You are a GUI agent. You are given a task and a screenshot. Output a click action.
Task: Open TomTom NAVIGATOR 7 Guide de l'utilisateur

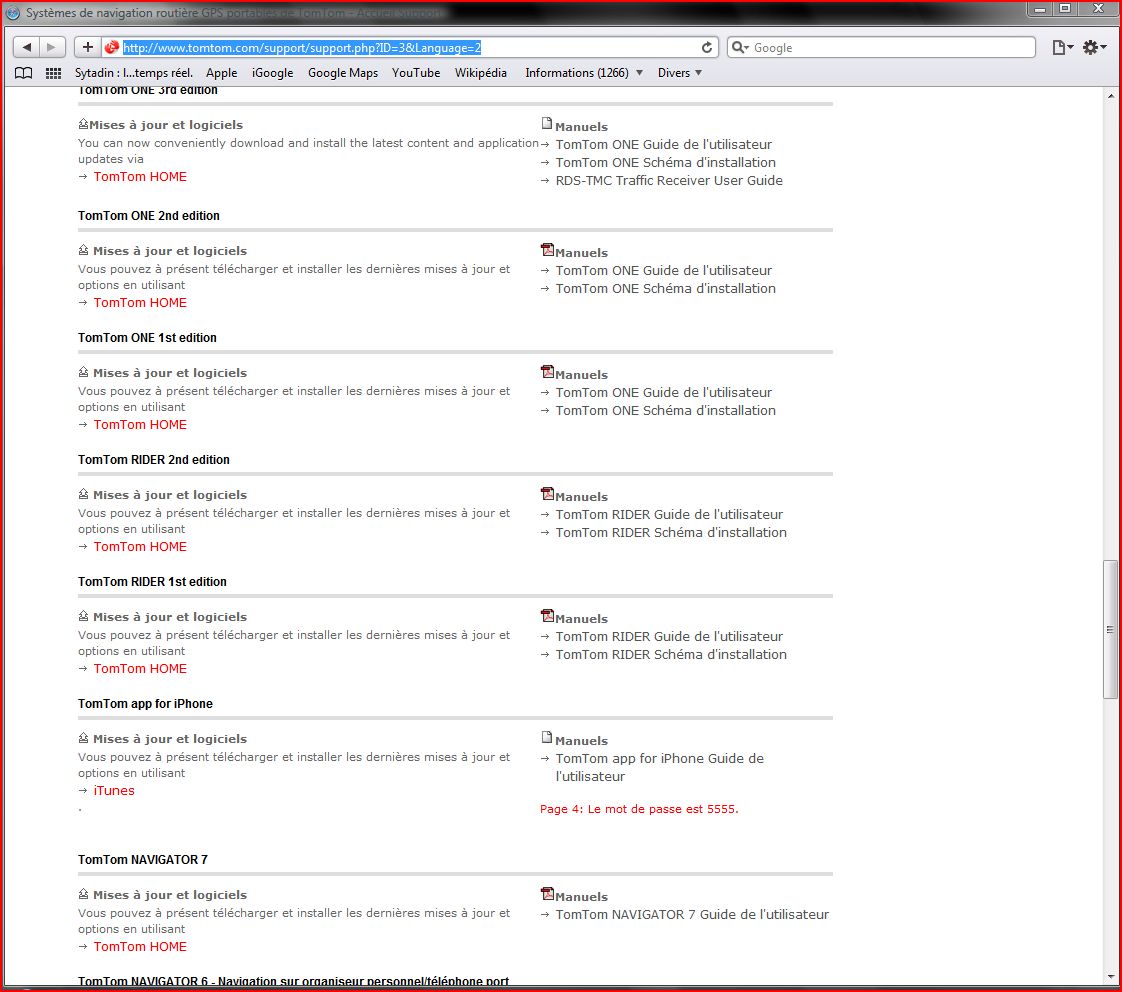click(x=692, y=915)
